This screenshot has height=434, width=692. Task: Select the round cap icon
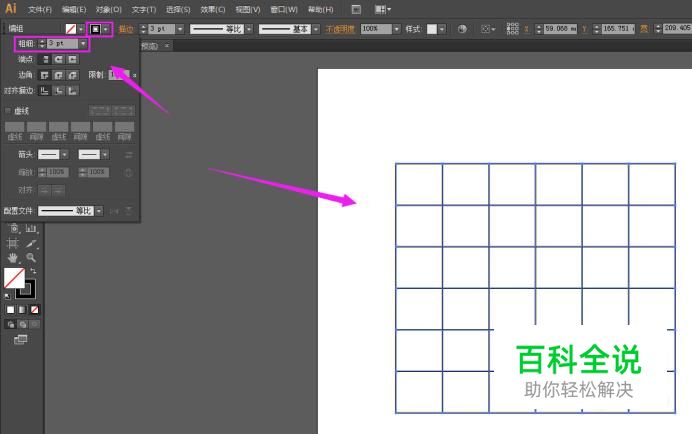click(x=58, y=59)
